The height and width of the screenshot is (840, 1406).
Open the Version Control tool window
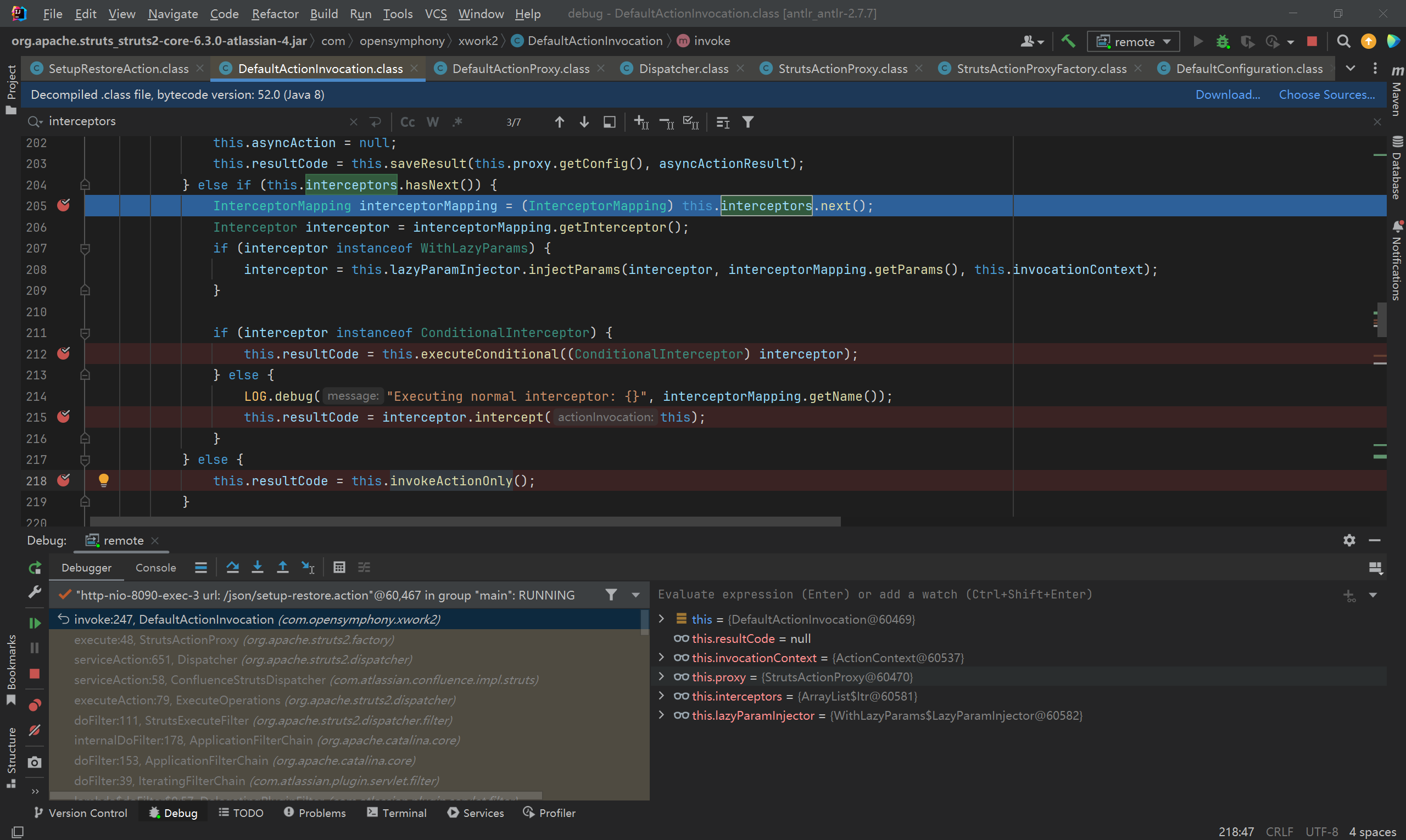tap(80, 813)
